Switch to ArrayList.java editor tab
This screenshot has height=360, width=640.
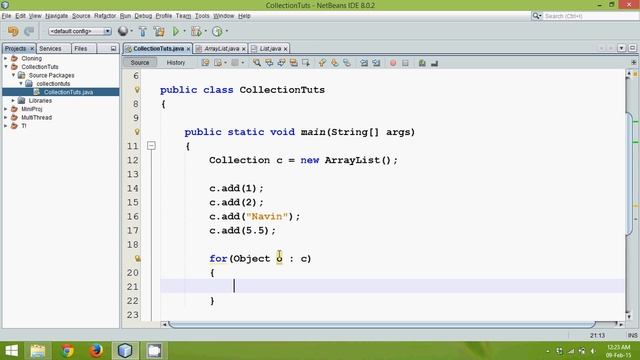[x=222, y=49]
